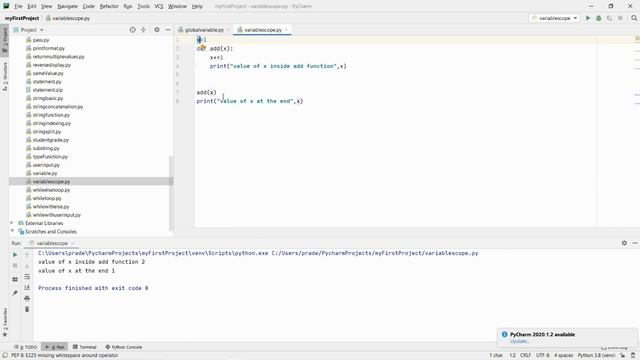This screenshot has height=360, width=640.
Task: Click the Project tree scrollbar
Action: coord(171,193)
